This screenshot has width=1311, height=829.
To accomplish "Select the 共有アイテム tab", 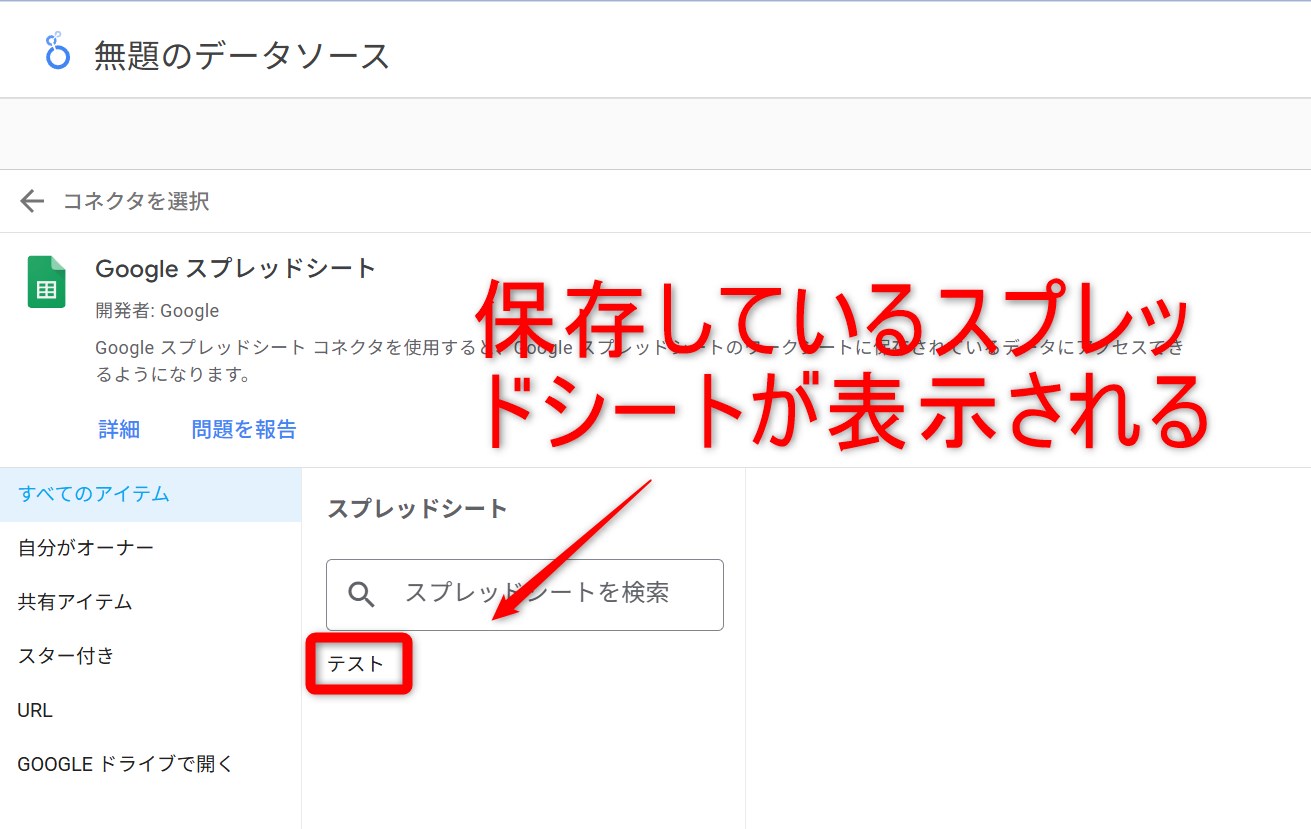I will [x=150, y=602].
